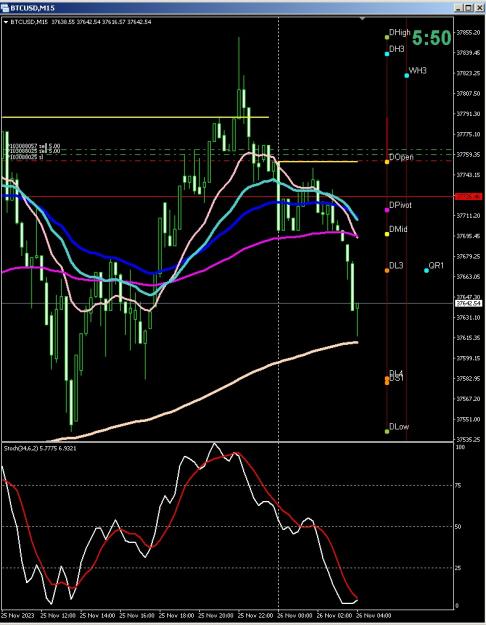Click the QR1 cyan marker
Screen dimensions: 486x625
pos(427,270)
